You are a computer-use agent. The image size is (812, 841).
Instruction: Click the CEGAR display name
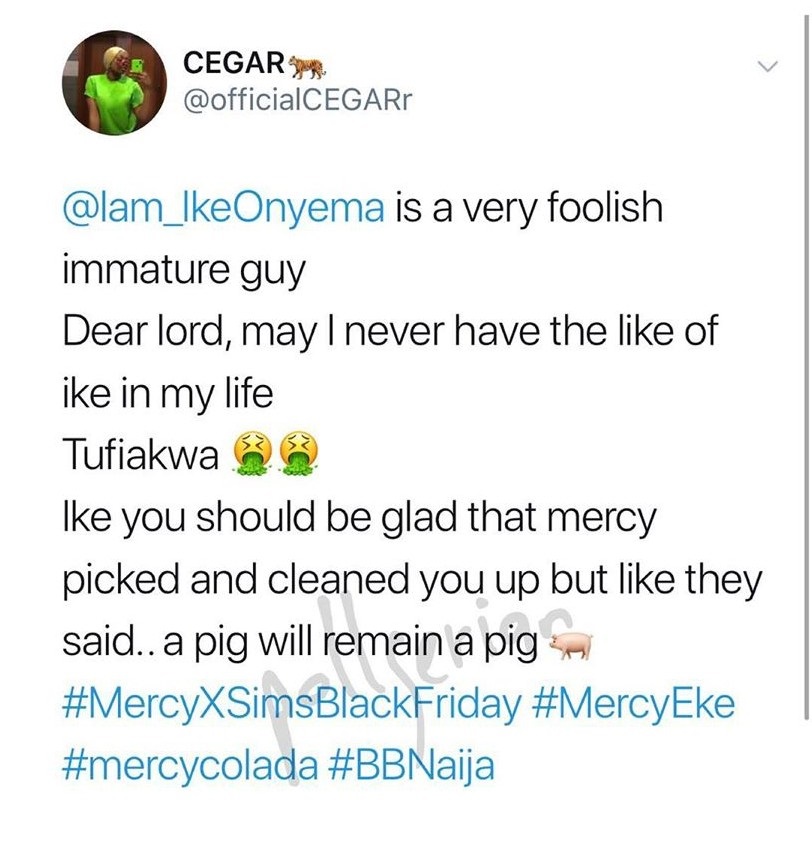pyautogui.click(x=234, y=63)
